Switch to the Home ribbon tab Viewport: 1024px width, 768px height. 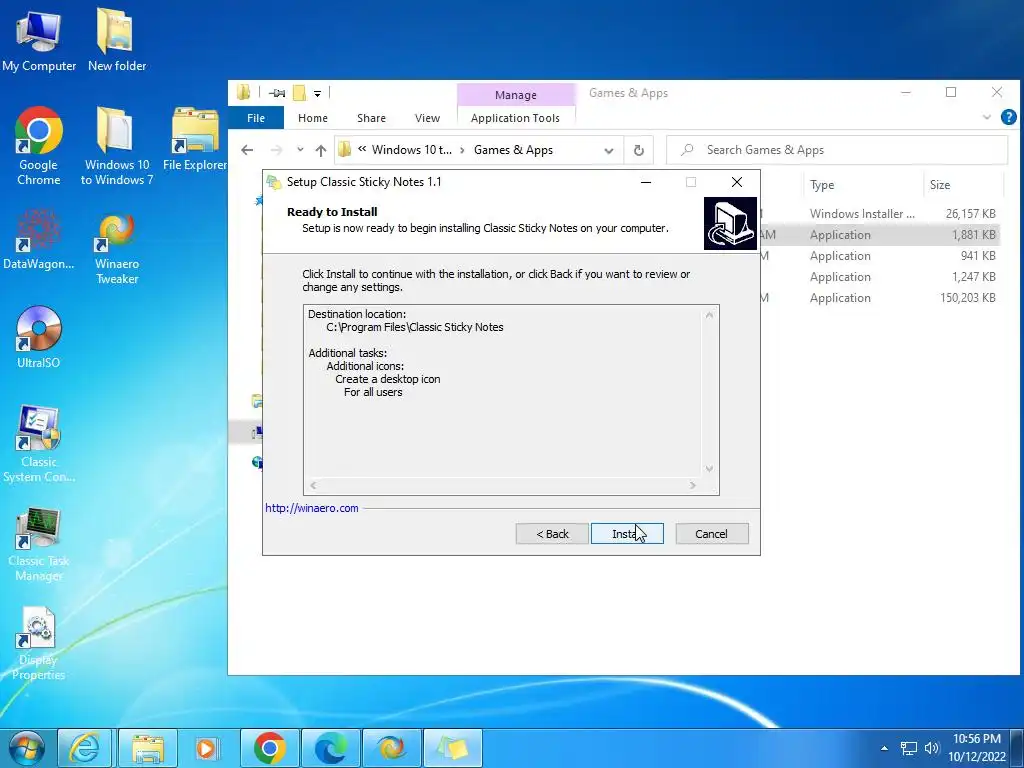(x=313, y=118)
